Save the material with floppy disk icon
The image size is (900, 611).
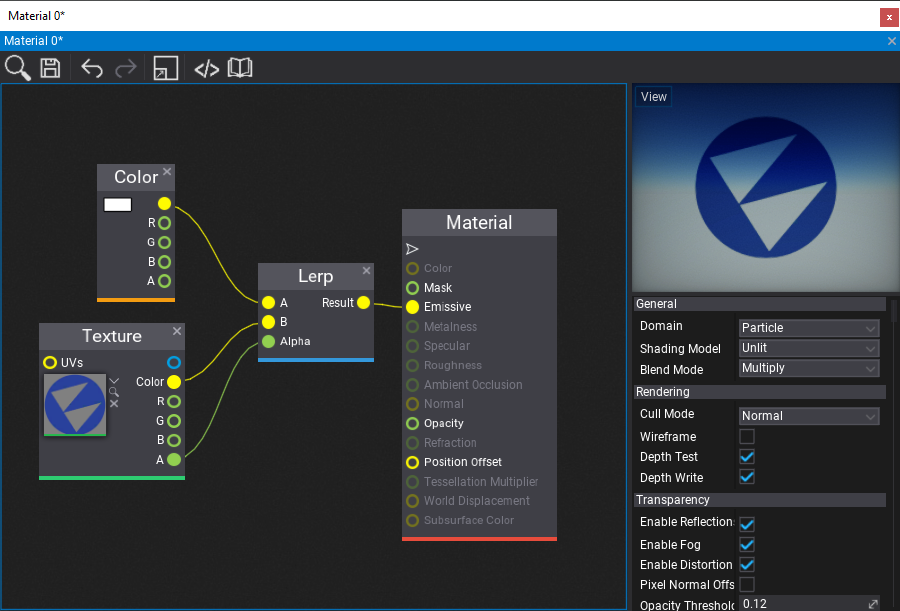(51, 68)
